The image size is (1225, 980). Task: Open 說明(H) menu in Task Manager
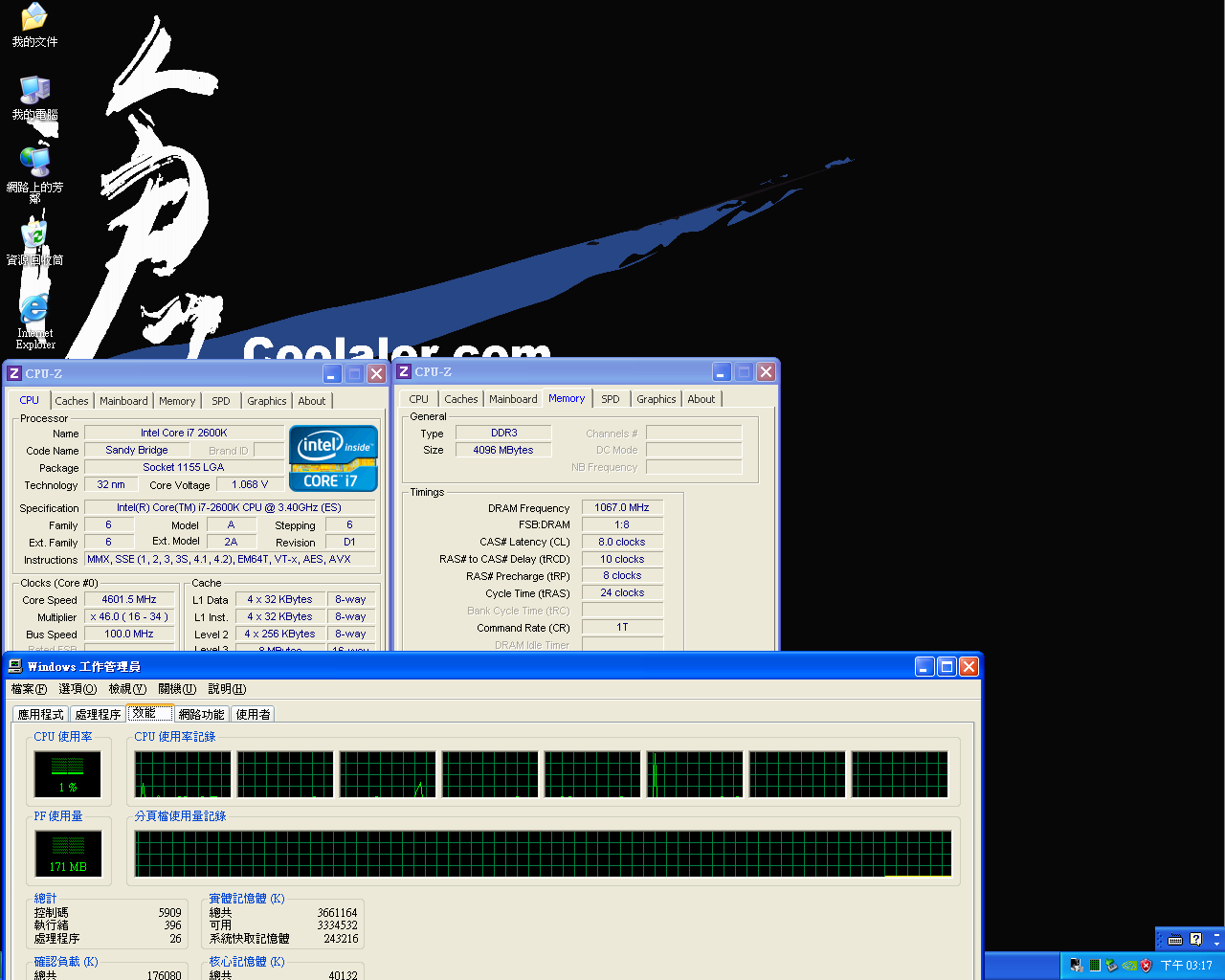pyautogui.click(x=227, y=689)
